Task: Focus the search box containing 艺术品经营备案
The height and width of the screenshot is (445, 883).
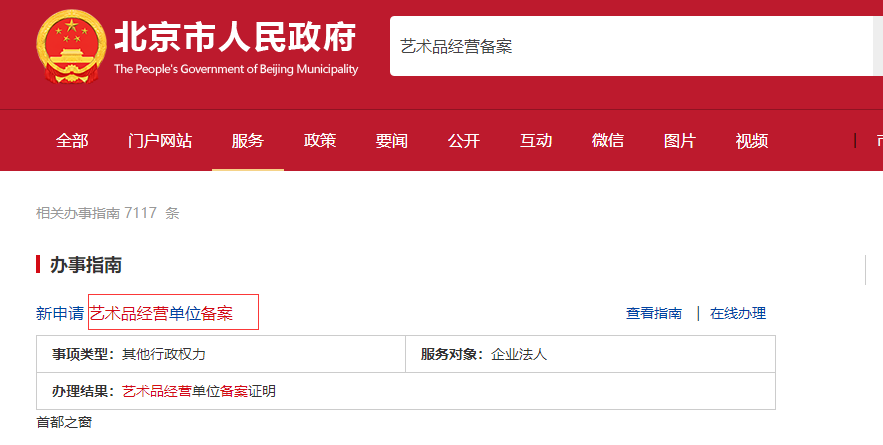Action: click(630, 47)
